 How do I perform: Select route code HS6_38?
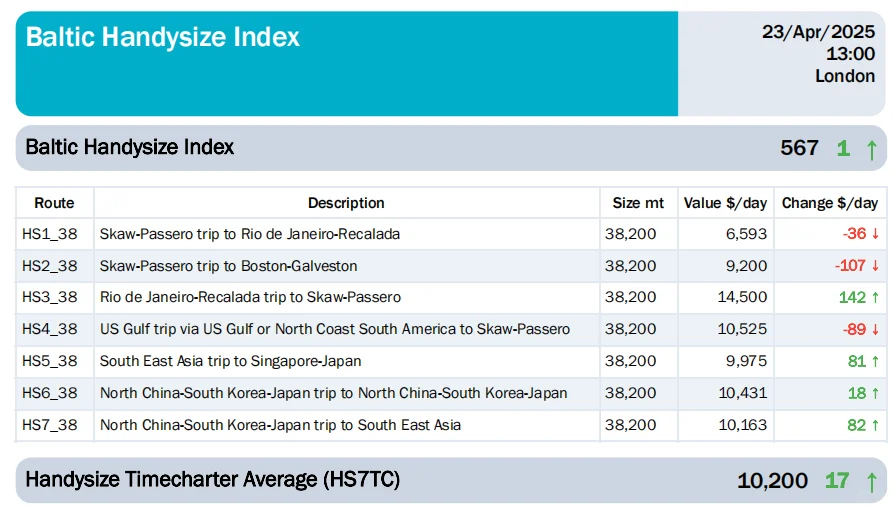pos(50,393)
